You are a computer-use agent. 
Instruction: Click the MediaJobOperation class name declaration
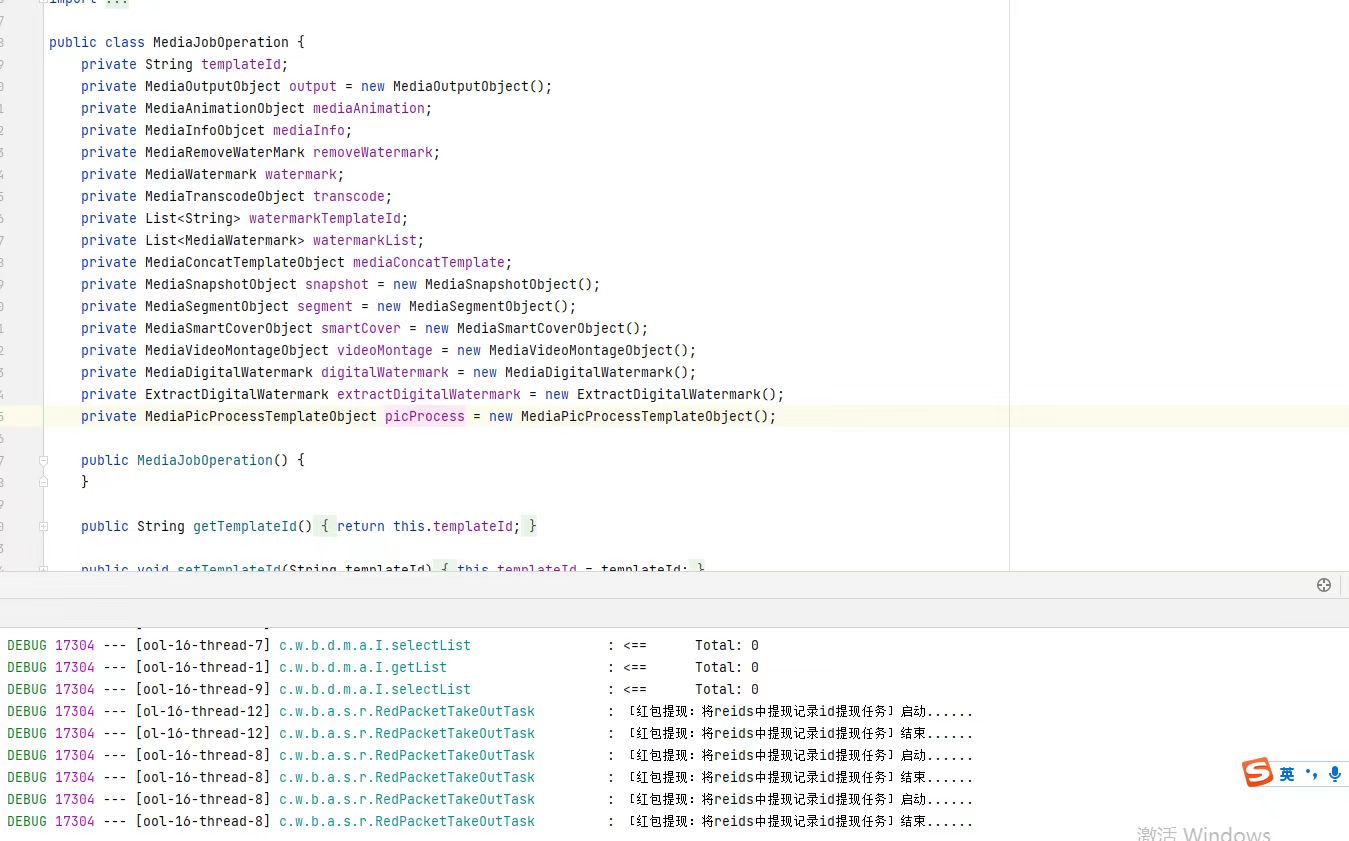click(x=220, y=42)
